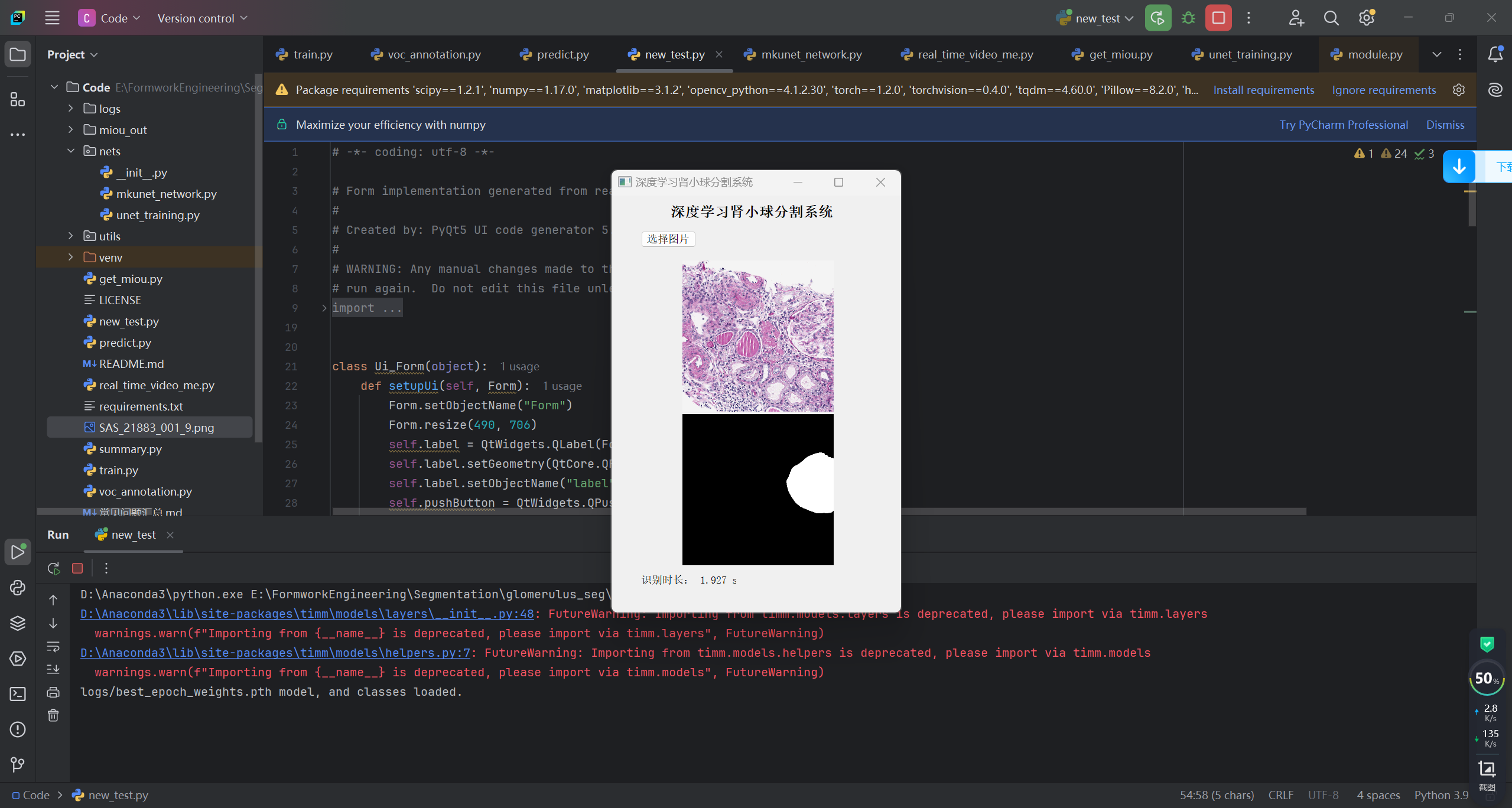Toggle scroll to end in Run console
The height and width of the screenshot is (808, 1512).
point(53,669)
